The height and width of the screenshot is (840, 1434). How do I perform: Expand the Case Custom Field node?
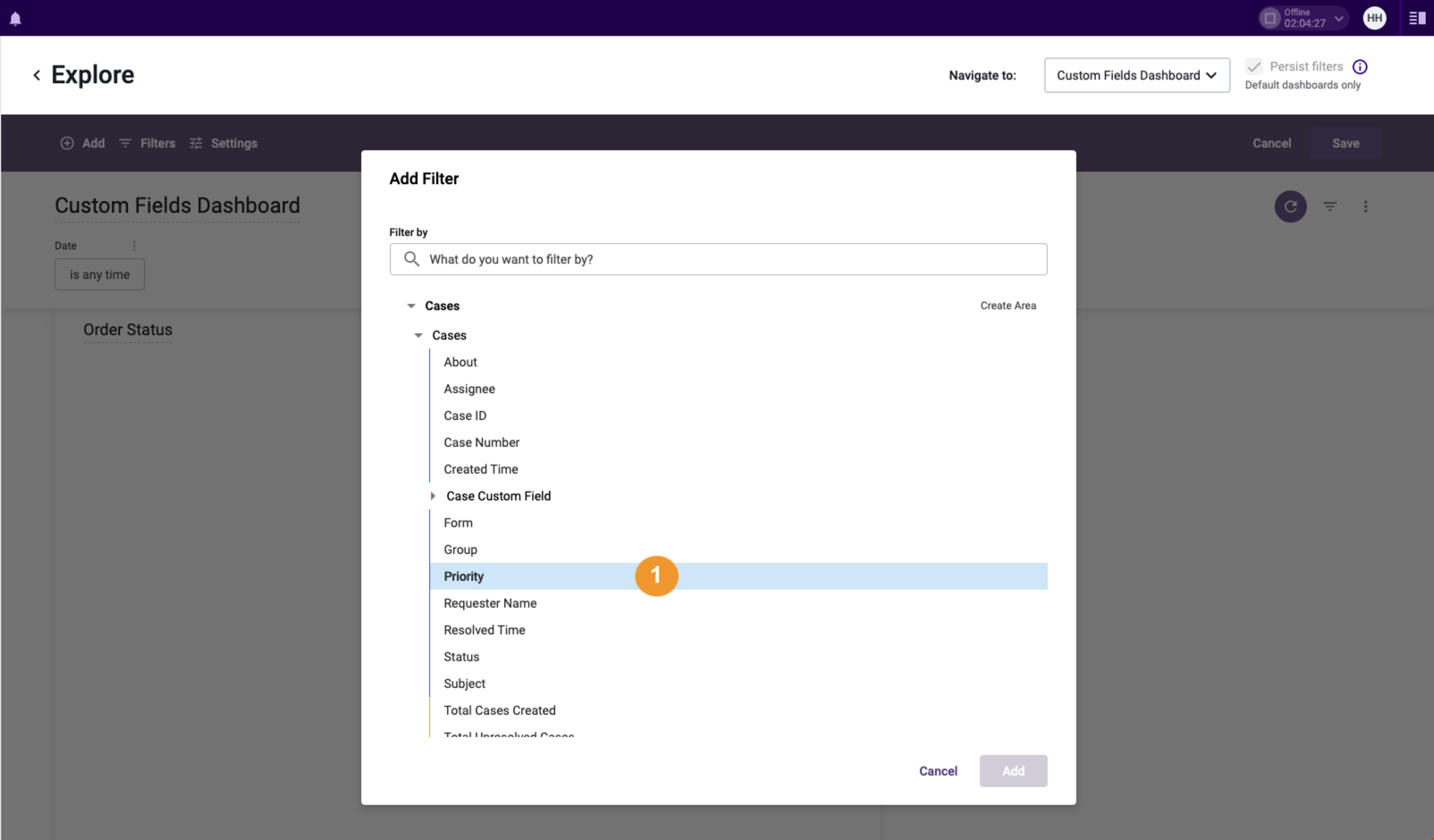tap(434, 496)
